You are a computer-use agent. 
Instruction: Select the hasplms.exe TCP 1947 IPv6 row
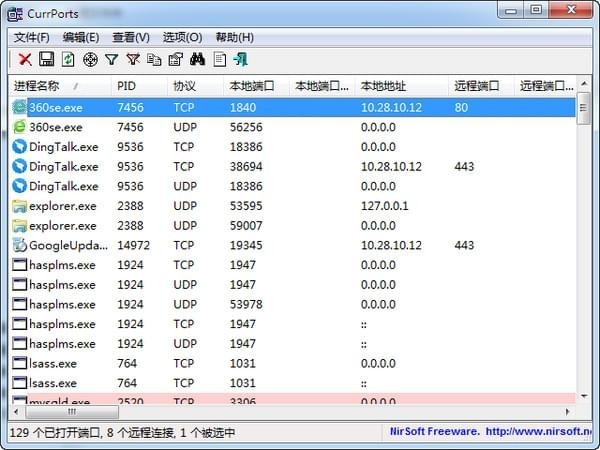[x=293, y=324]
